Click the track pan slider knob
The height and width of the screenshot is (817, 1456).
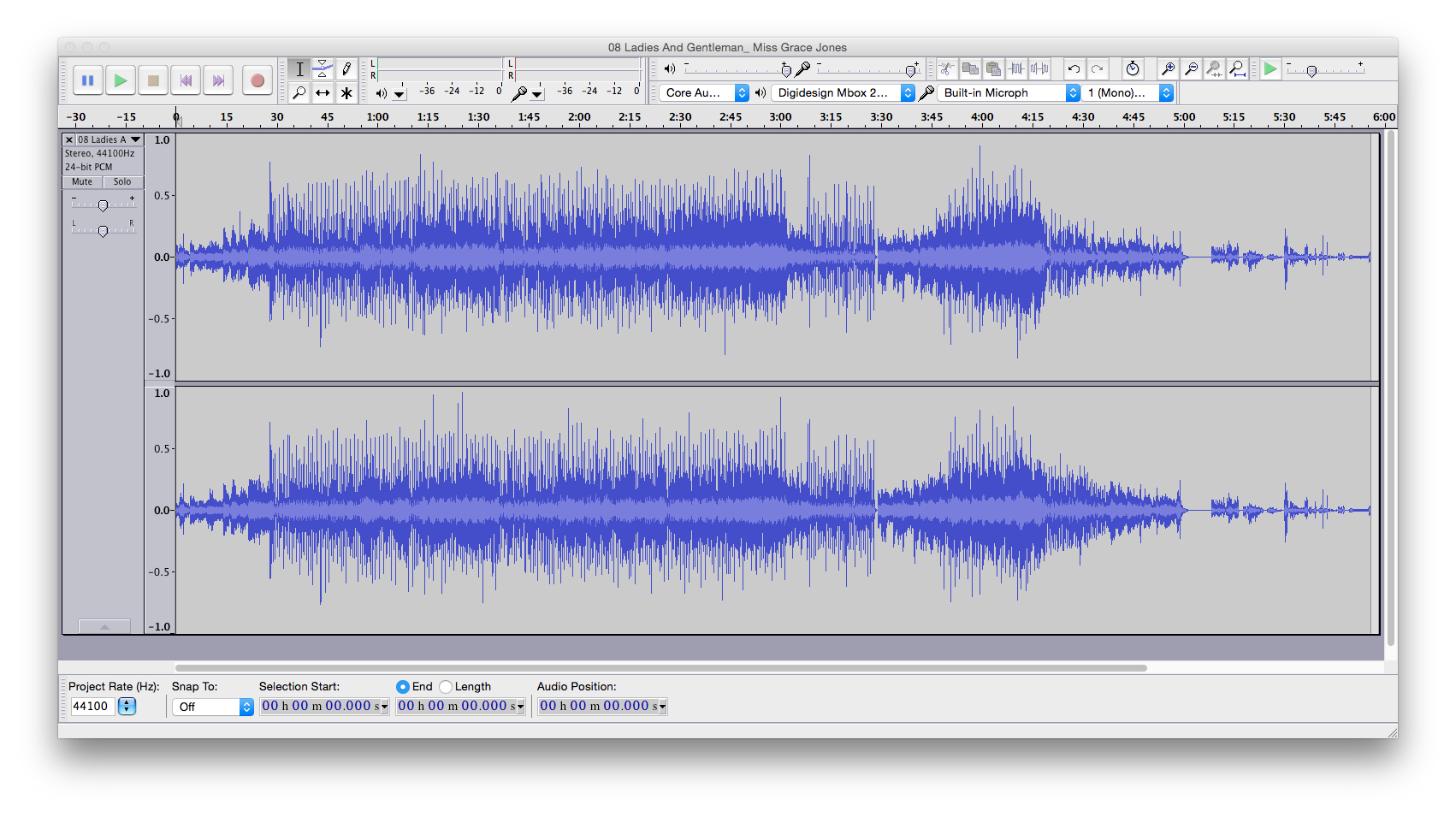(x=103, y=231)
